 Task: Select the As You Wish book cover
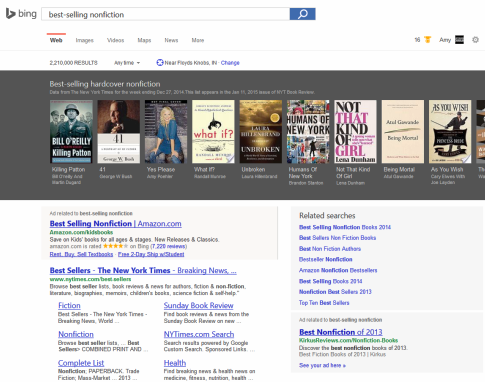(x=450, y=132)
